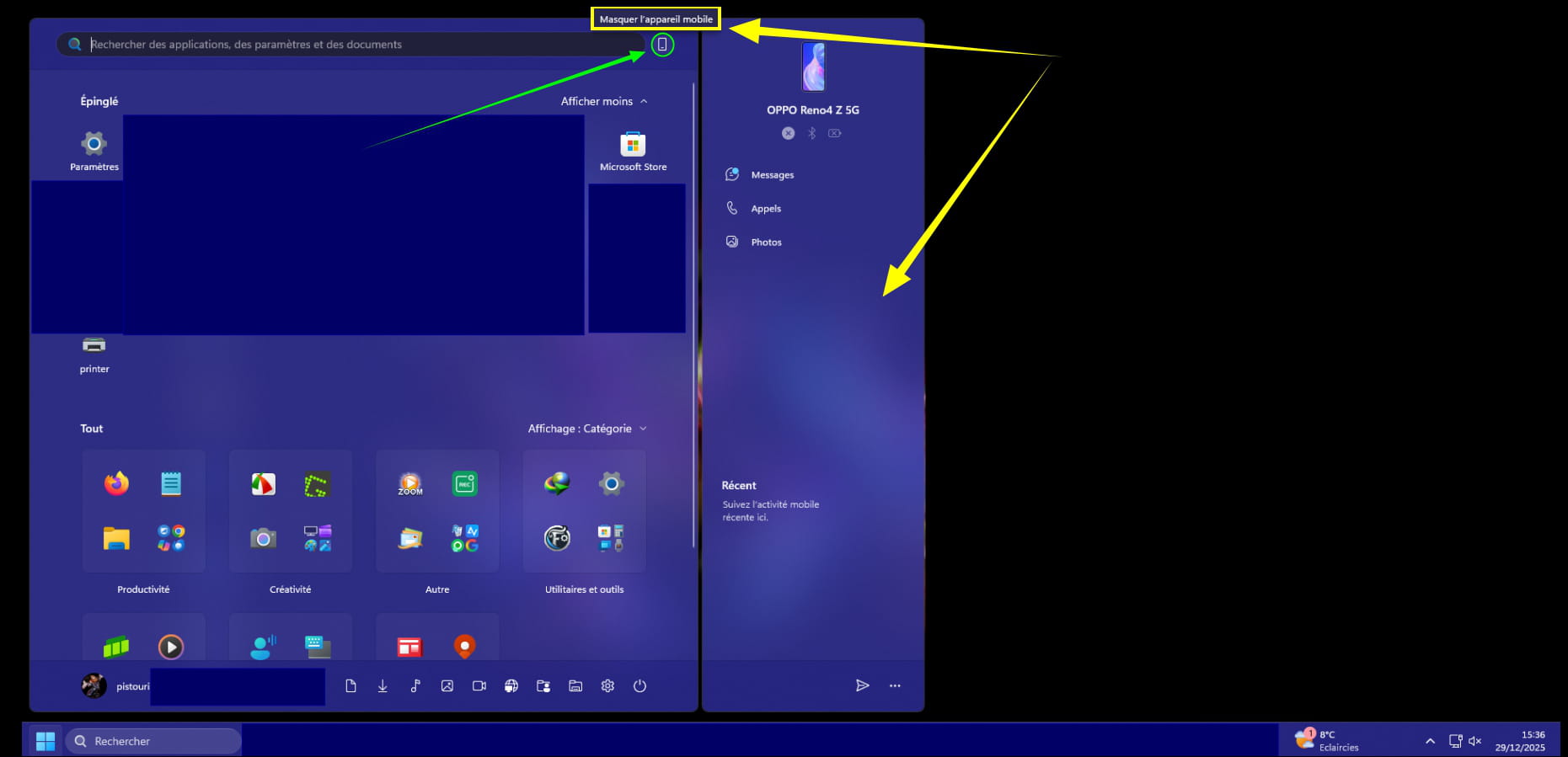
Task: Expand the system tray hidden icons chevron
Action: point(1430,741)
